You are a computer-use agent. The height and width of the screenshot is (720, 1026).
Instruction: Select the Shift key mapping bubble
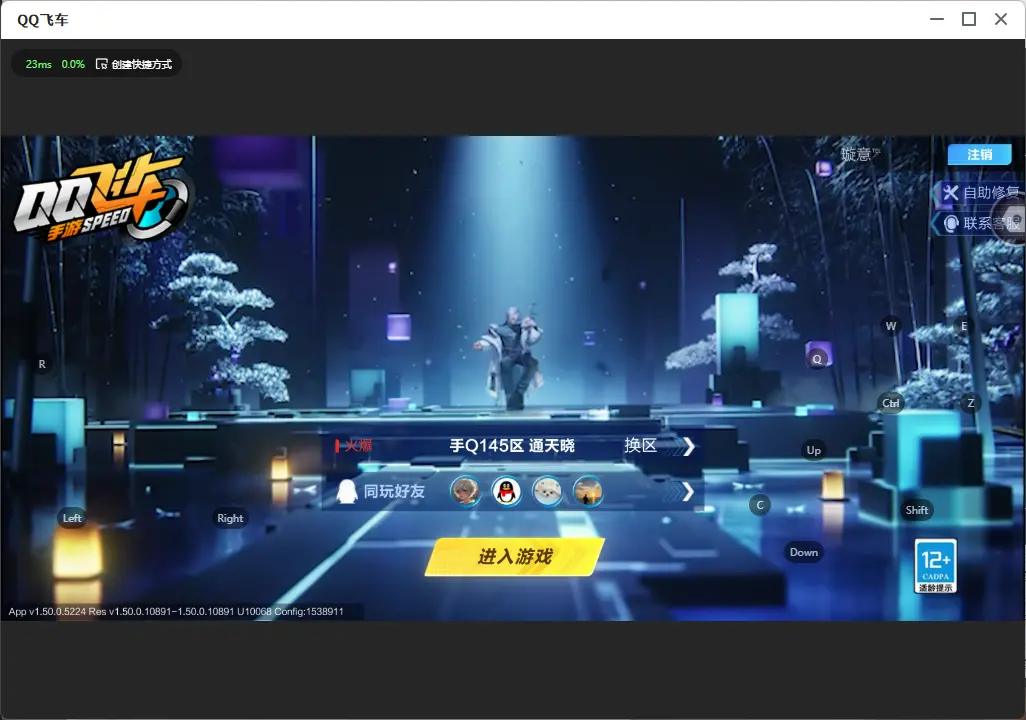(x=916, y=510)
